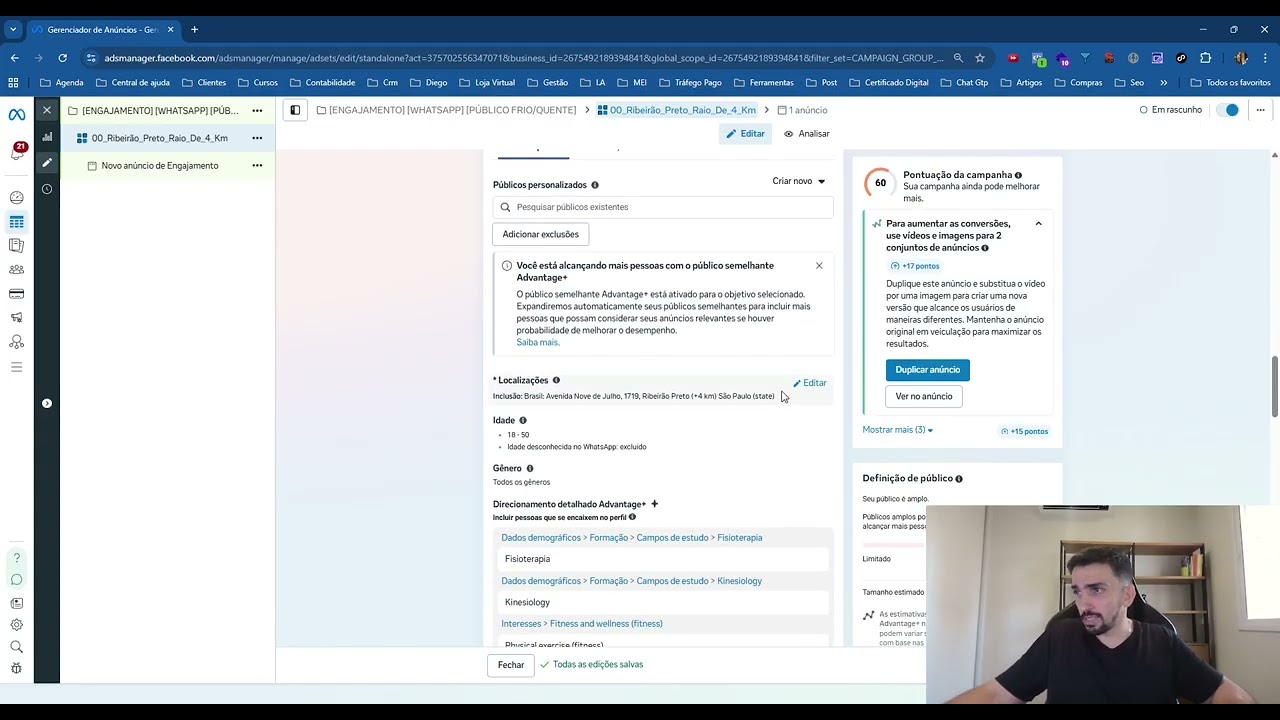1280x720 pixels.
Task: Open the Saiba mais link
Action: pos(538,342)
